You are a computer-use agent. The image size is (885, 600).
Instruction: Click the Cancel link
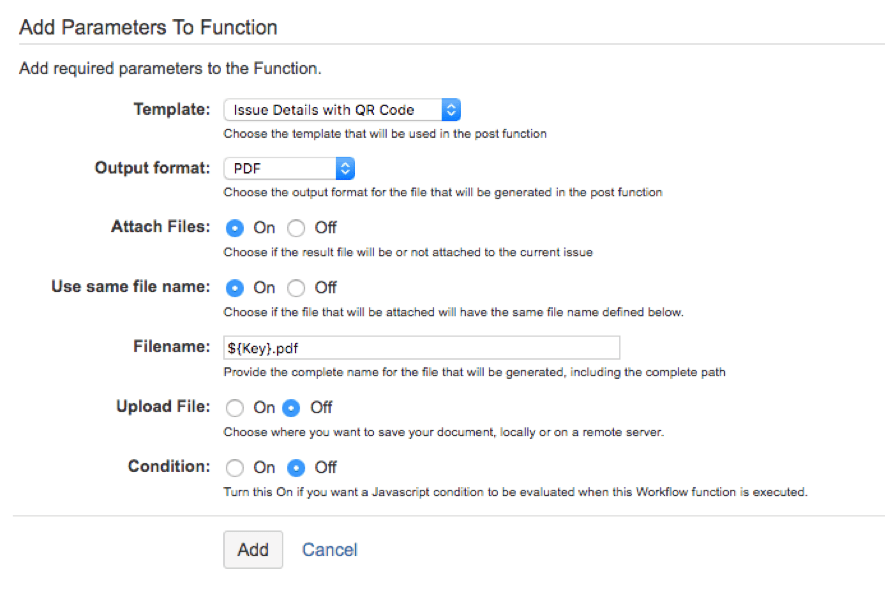[329, 549]
